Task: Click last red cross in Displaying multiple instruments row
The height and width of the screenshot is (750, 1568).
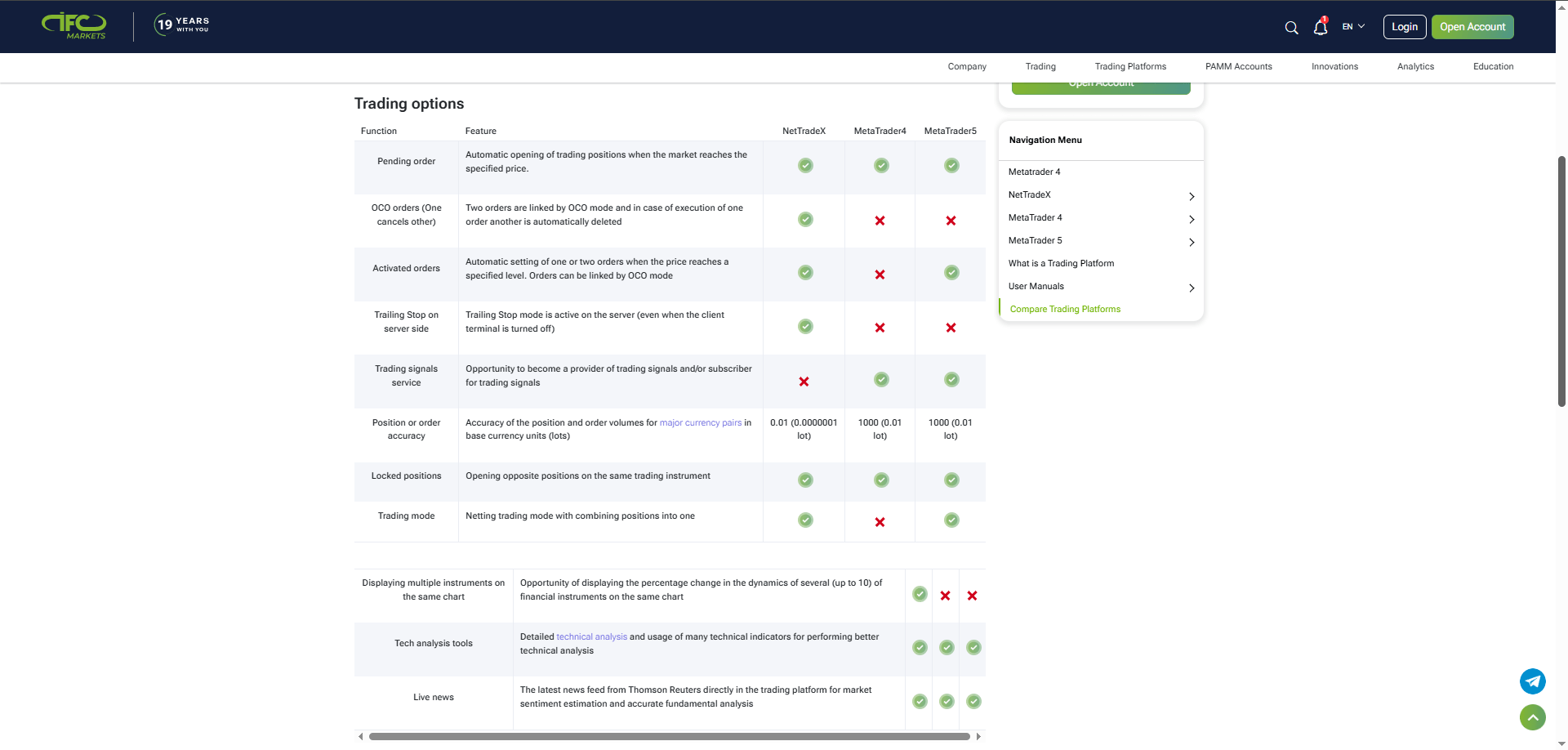Action: click(972, 596)
